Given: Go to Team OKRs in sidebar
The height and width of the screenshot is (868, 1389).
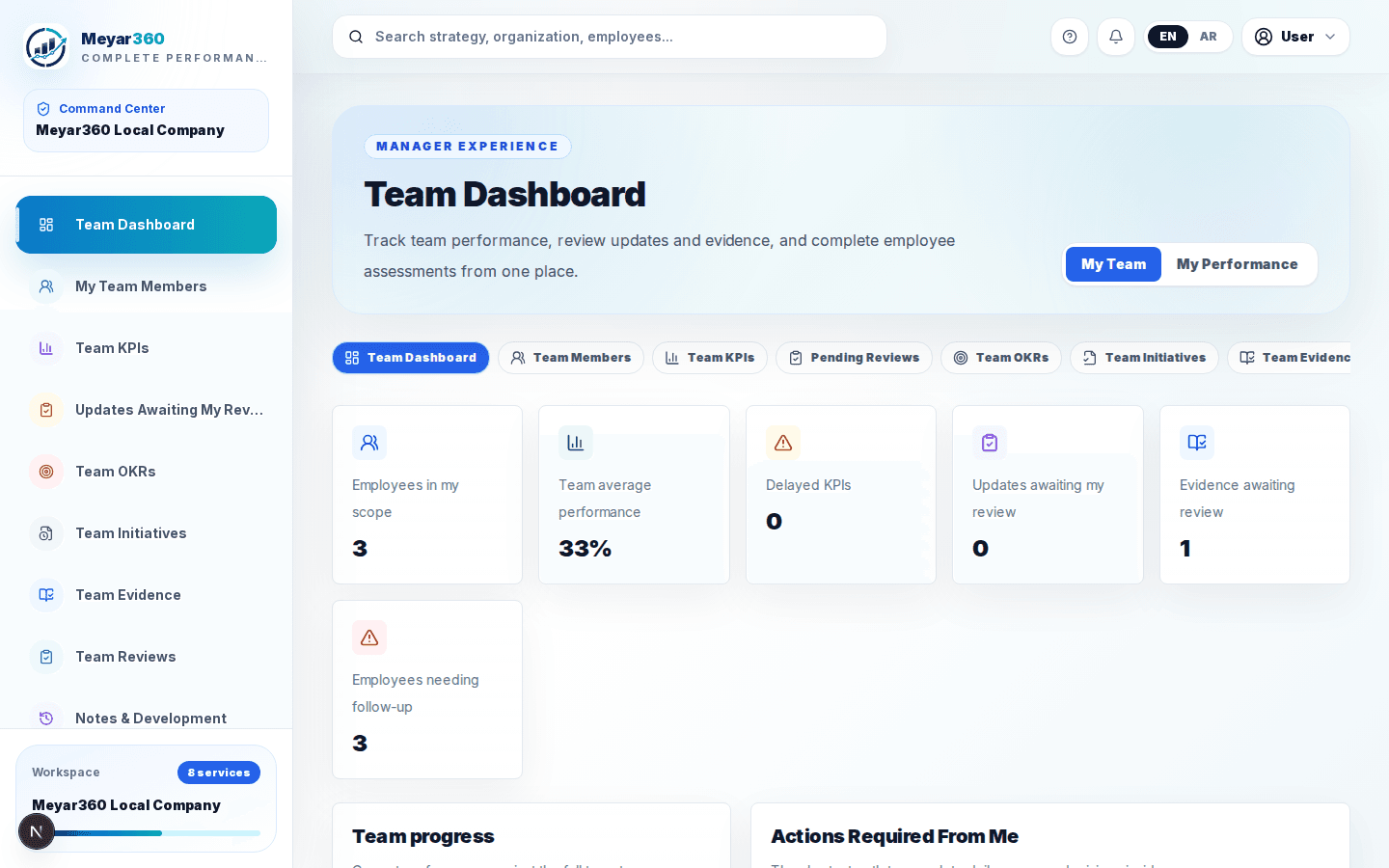Looking at the screenshot, I should pos(146,472).
